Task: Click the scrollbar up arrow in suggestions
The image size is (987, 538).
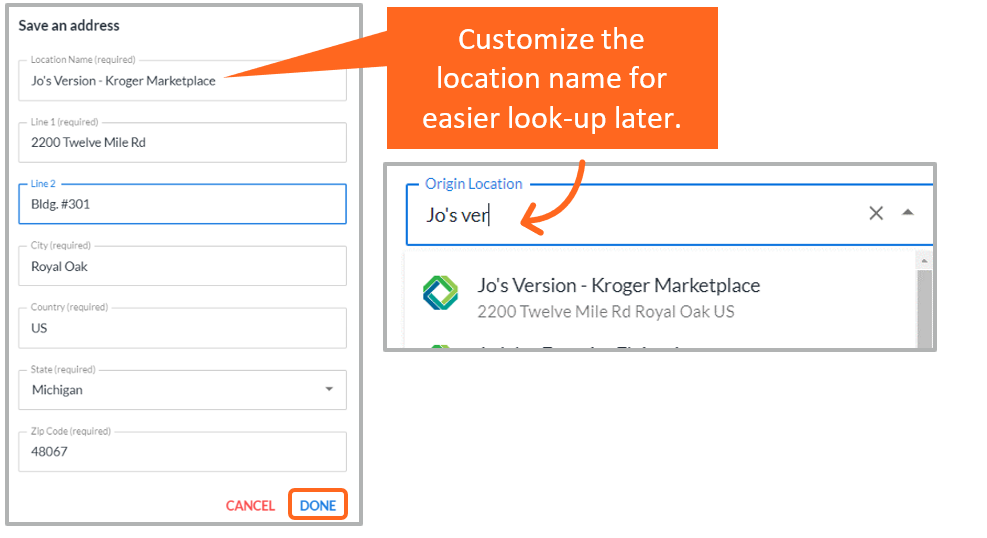Action: (x=924, y=261)
